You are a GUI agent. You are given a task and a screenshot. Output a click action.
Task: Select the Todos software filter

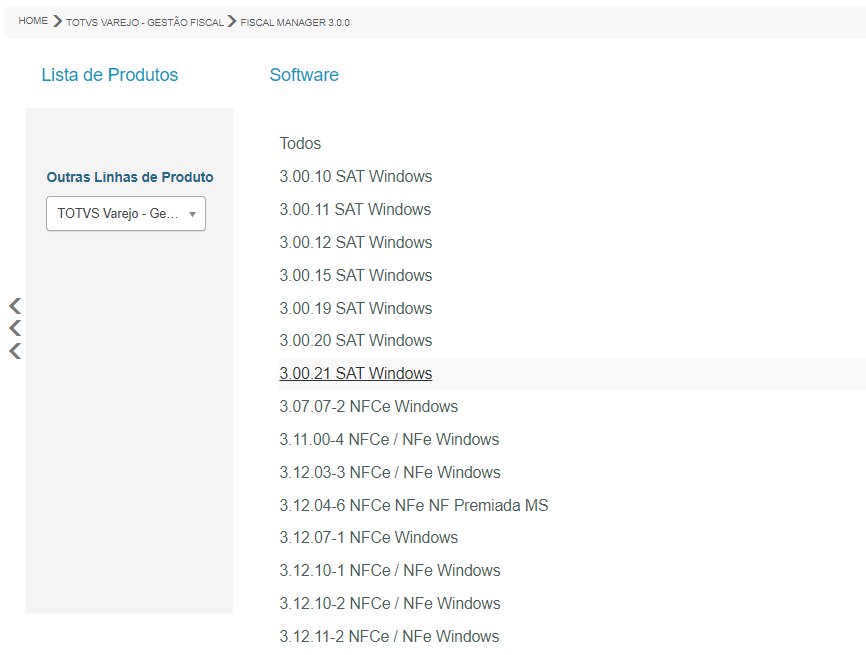(300, 144)
